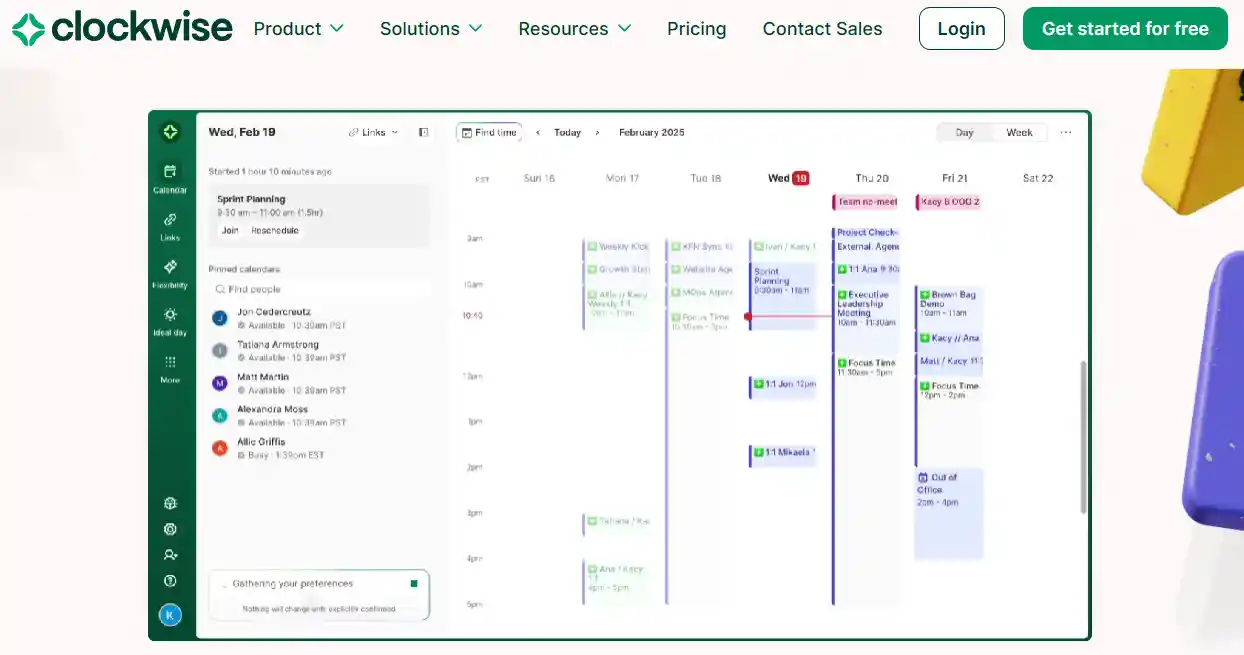Click the Find people search field

tap(319, 289)
